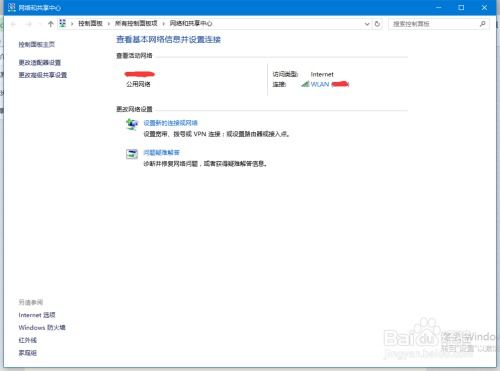
Task: Click the control panel icon in address bar
Action: [62, 23]
